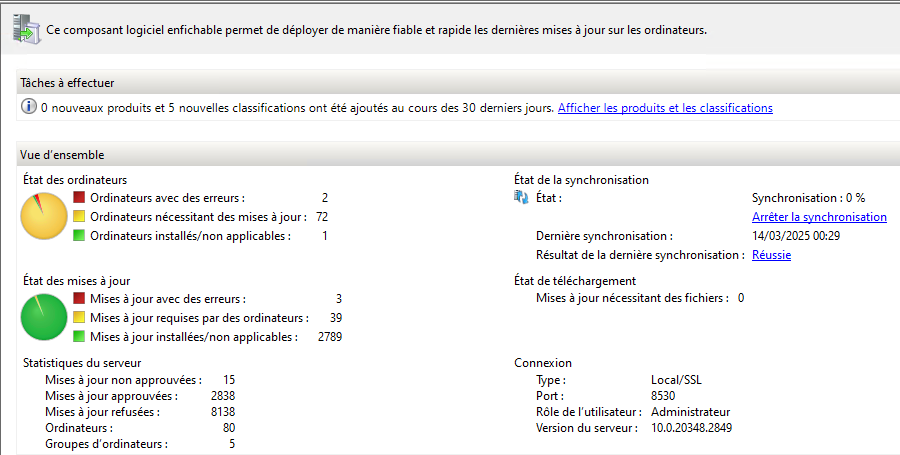Viewport: 900px width, 455px height.
Task: Click the Synchronisation : 0 % progress text
Action: (808, 198)
